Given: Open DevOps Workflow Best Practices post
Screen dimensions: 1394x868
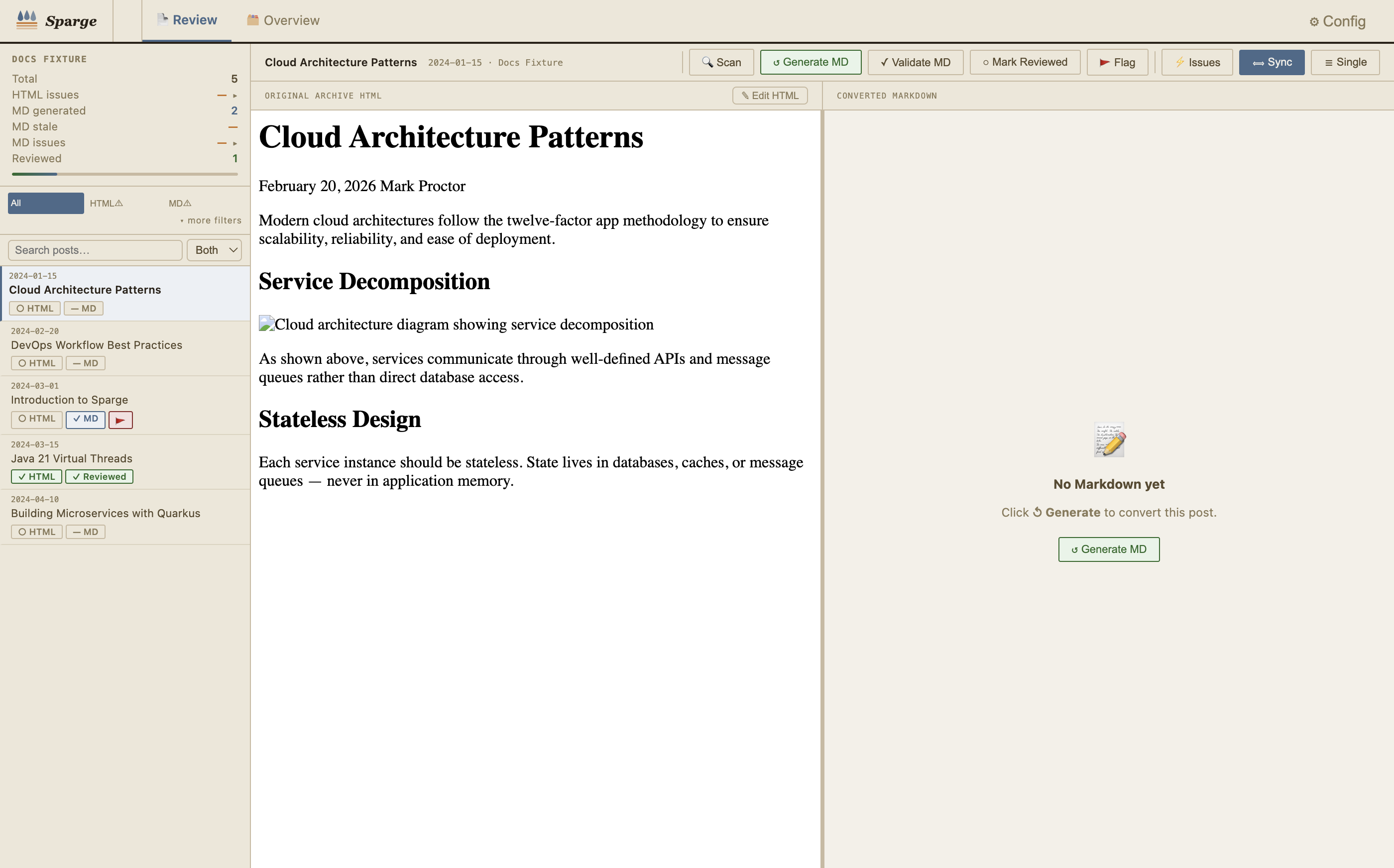Looking at the screenshot, I should [125, 348].
